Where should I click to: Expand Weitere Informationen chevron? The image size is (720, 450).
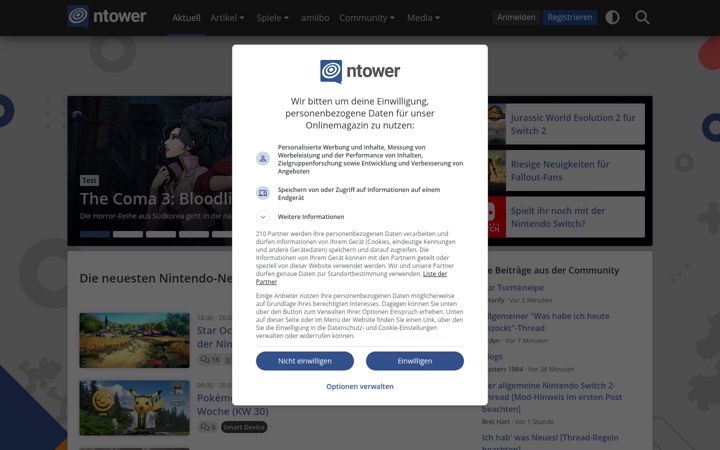(263, 217)
